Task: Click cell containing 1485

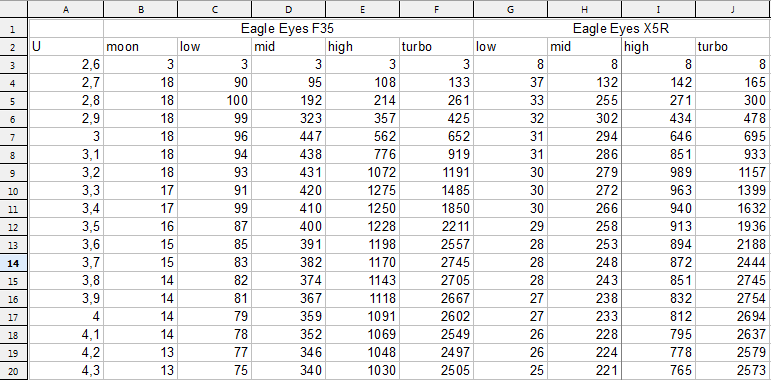Action: click(x=437, y=191)
